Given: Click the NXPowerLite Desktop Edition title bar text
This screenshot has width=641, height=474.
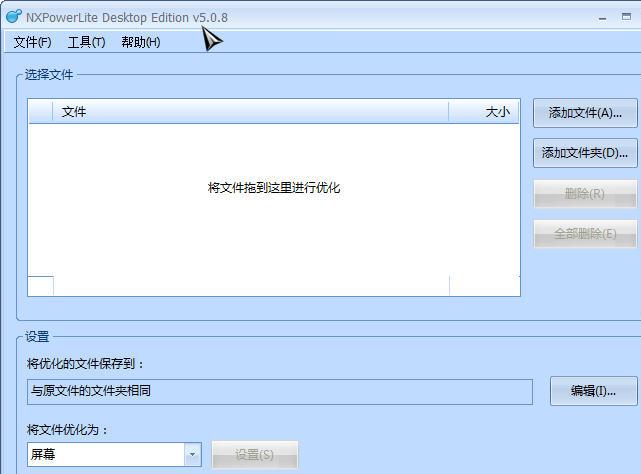Looking at the screenshot, I should point(127,17).
